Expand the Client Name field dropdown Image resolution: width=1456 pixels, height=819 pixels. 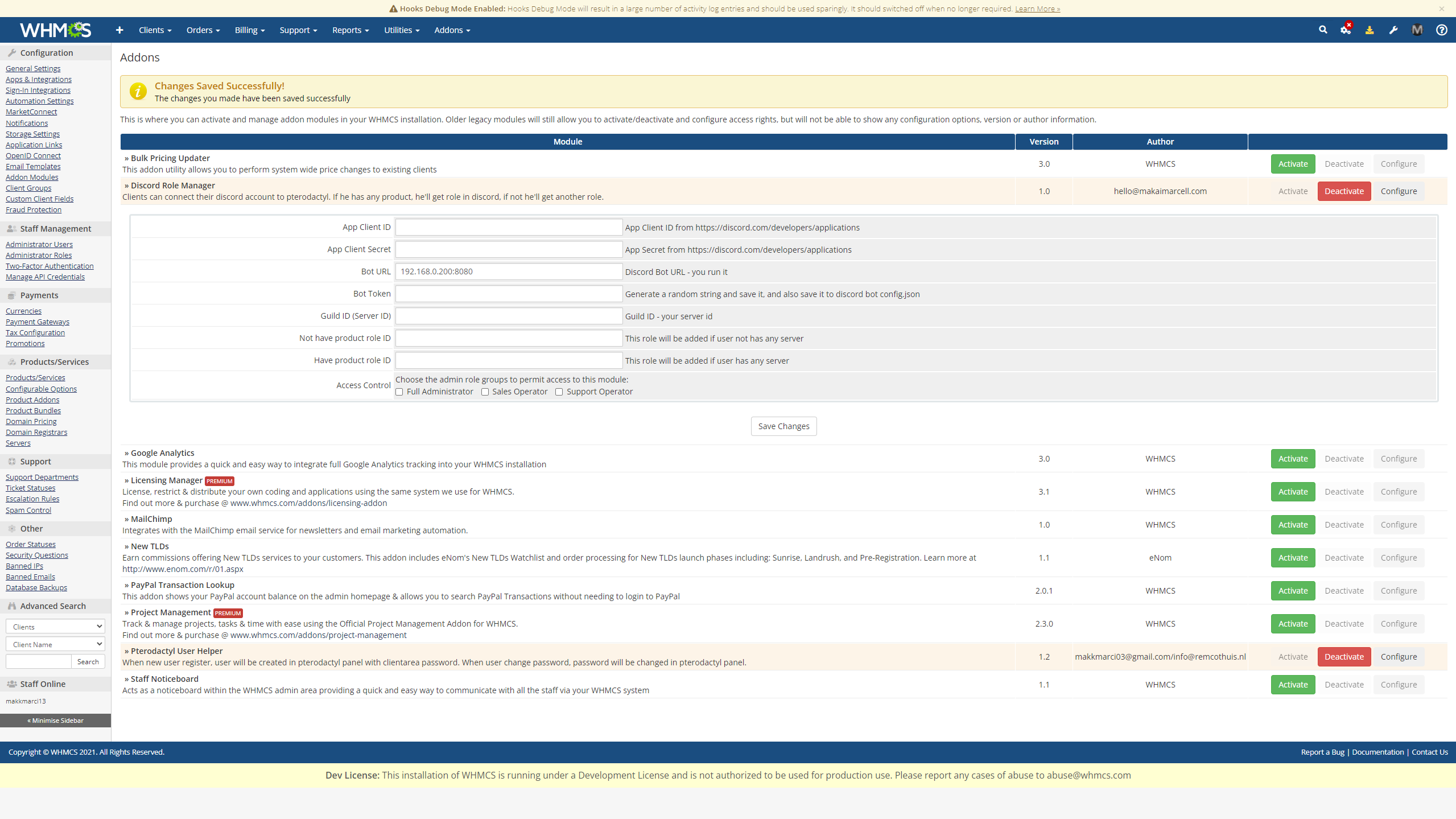(56, 644)
